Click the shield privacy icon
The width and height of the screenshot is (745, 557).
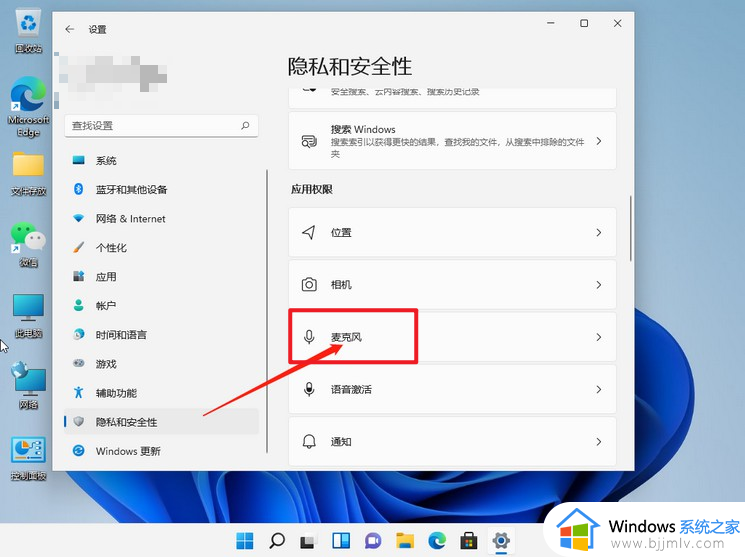pyautogui.click(x=78, y=421)
